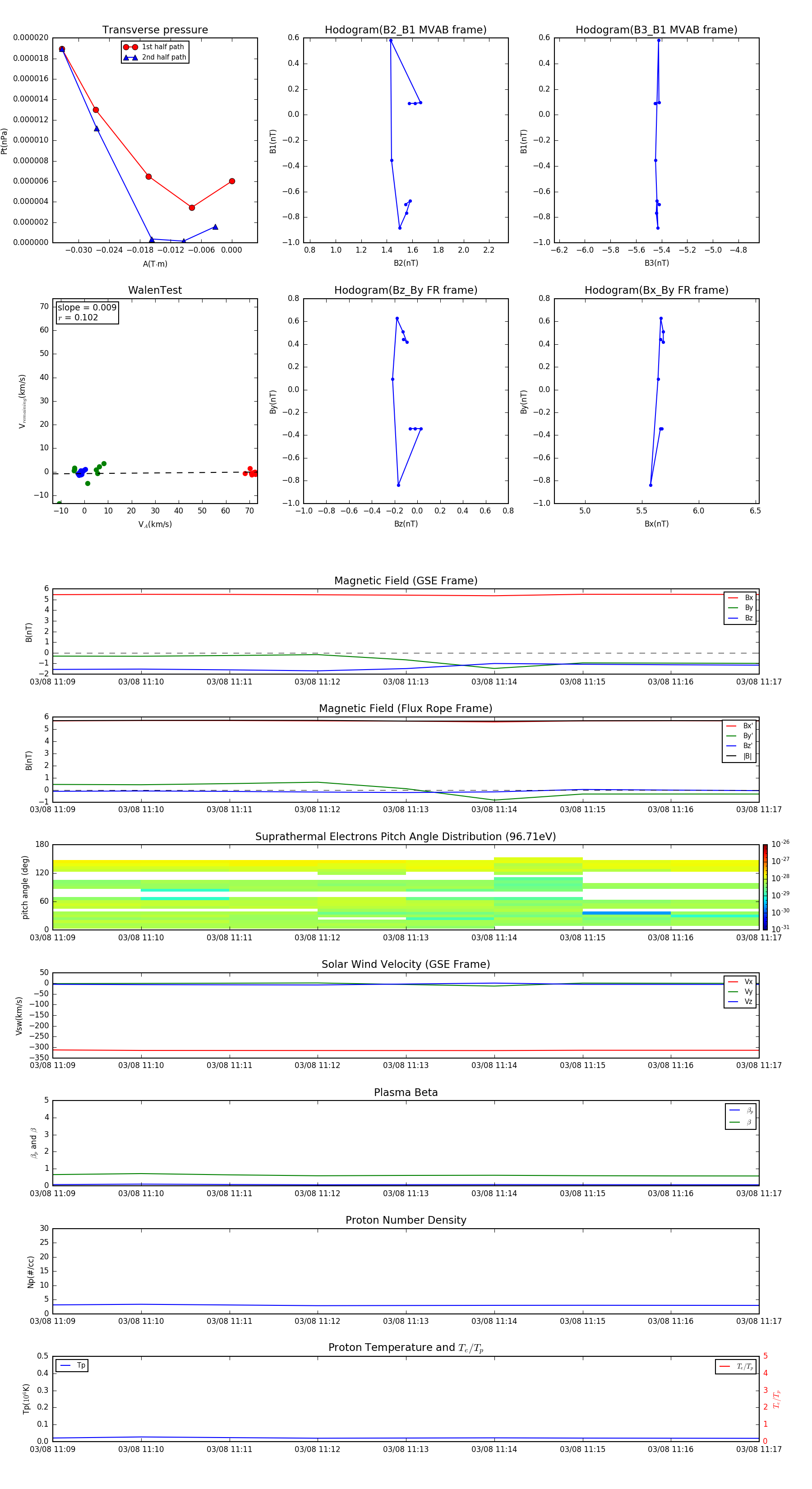Click the 10^-31 color bar label
The width and height of the screenshot is (812, 1489).
click(780, 929)
